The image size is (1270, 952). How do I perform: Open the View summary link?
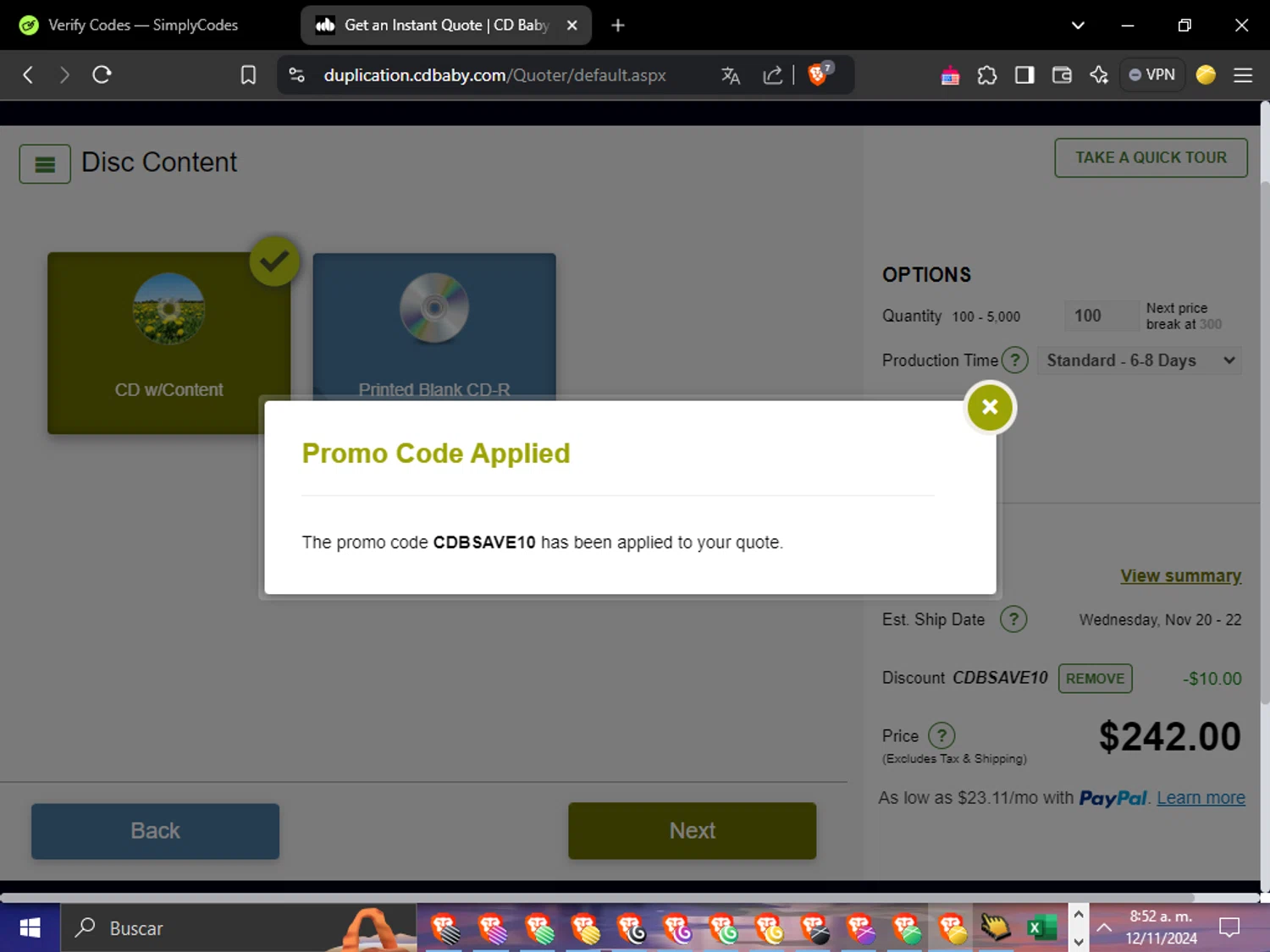pyautogui.click(x=1181, y=575)
